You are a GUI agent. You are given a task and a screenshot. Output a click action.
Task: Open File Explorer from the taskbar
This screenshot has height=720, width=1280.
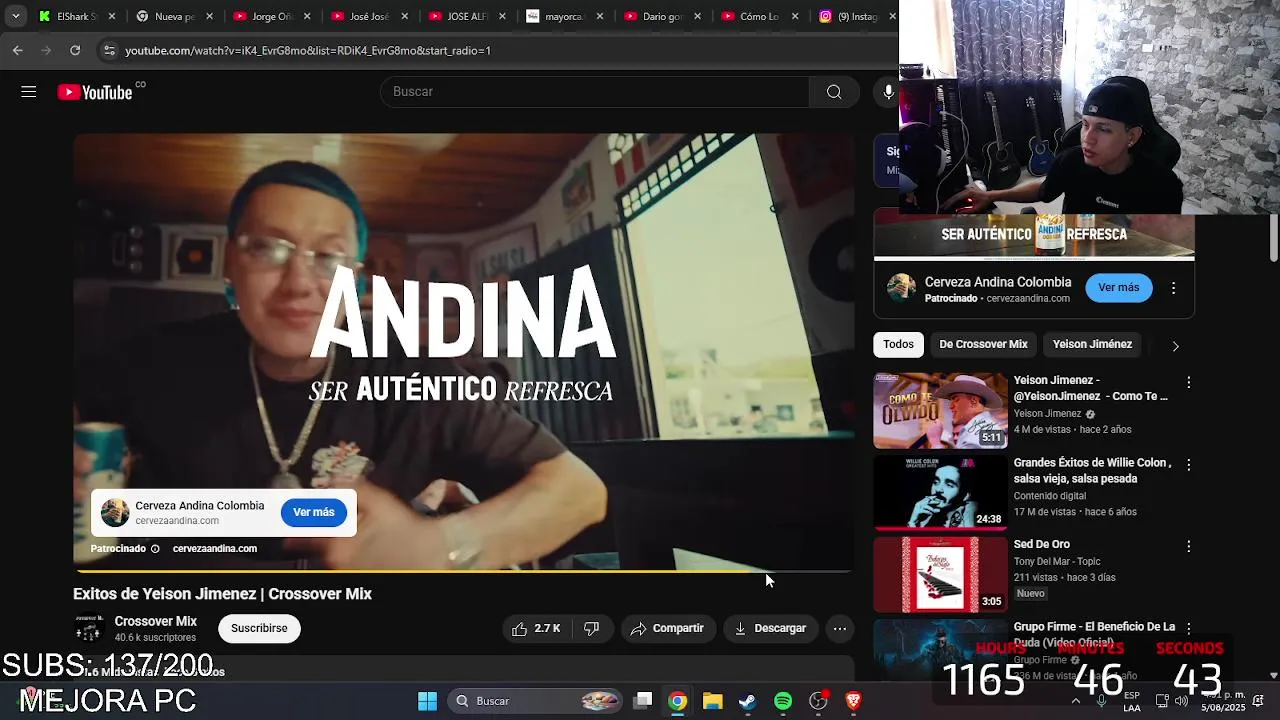tap(712, 701)
